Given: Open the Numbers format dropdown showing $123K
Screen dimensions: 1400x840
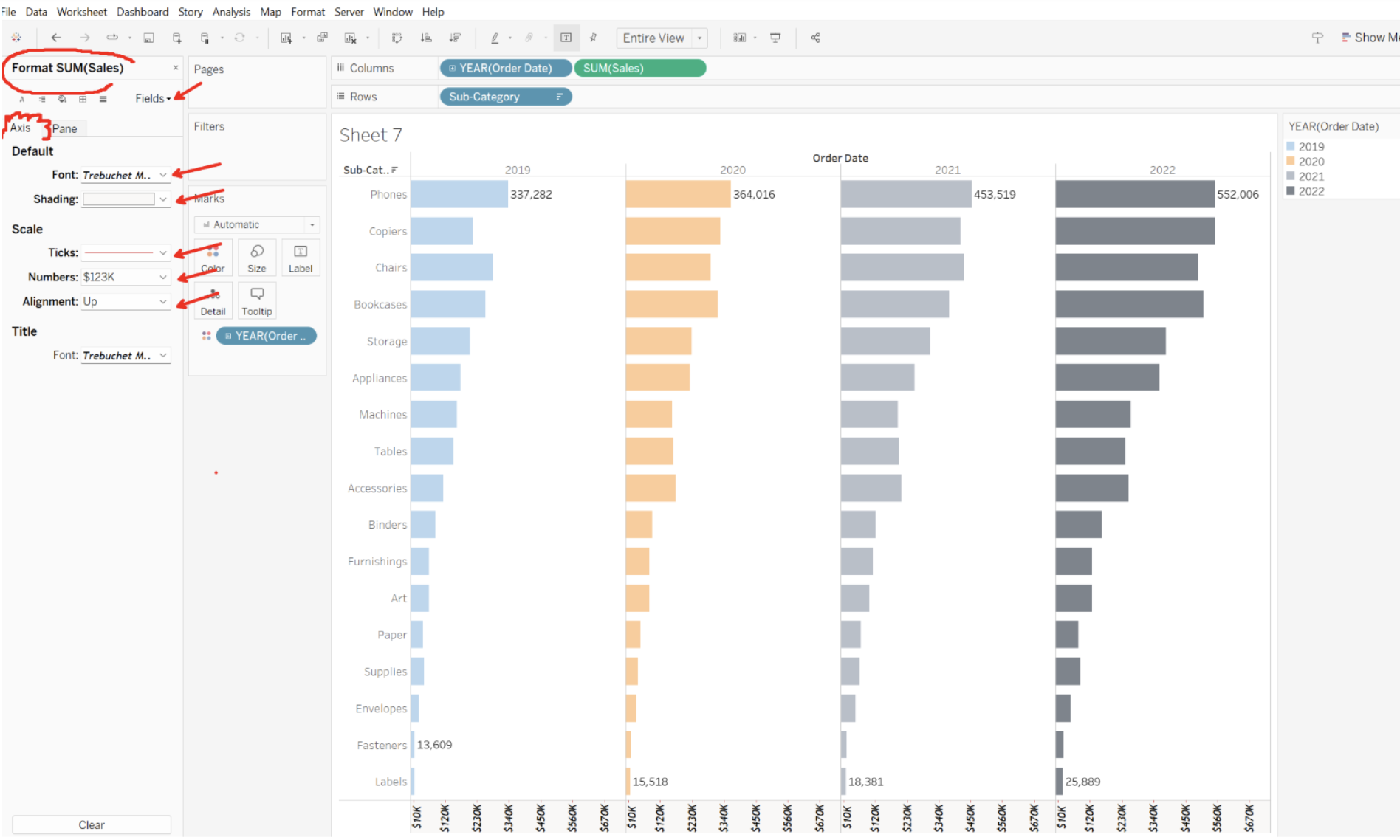Looking at the screenshot, I should coord(126,277).
